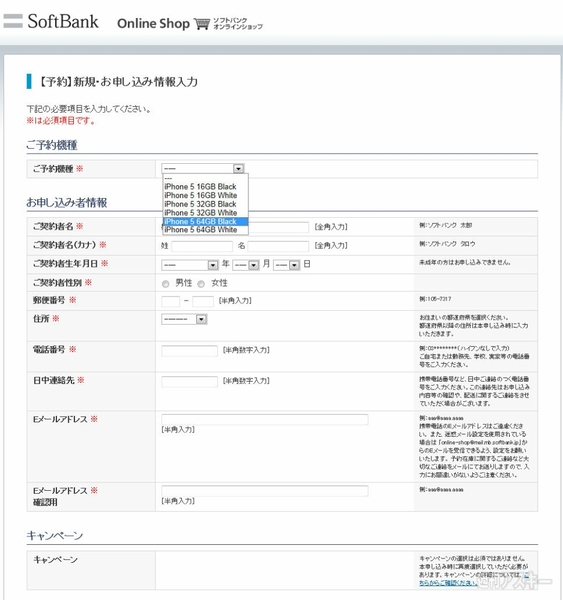Open the ご予約機種 model dropdown arrow
The image size is (563, 600).
pos(238,168)
